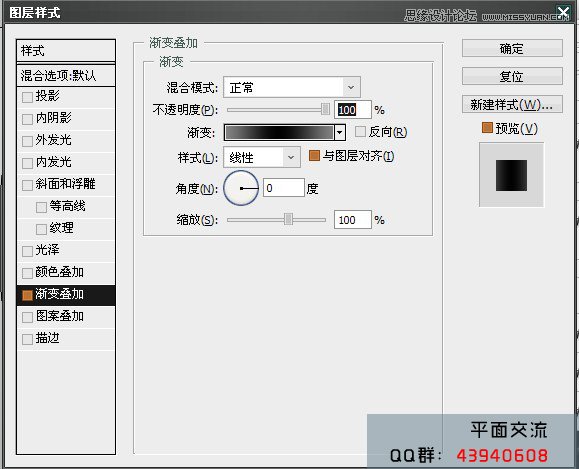
Task: Enable 投影 effect checkbox
Action: (27, 97)
